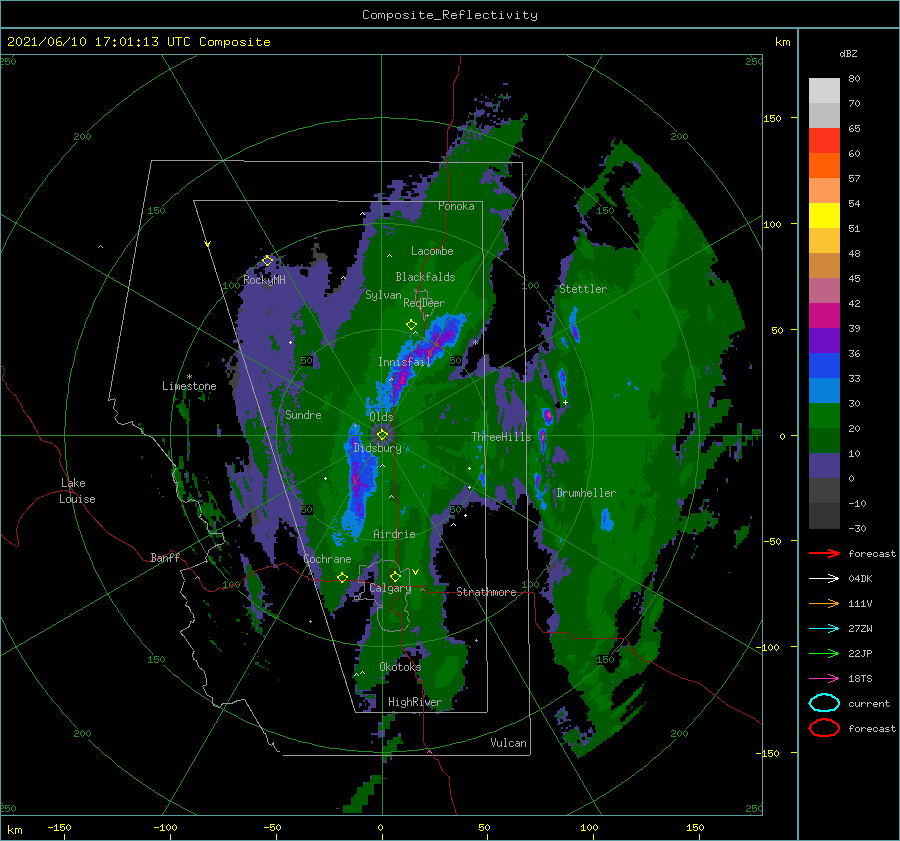
Task: Click the red forecast arrow in legend
Action: [x=824, y=553]
